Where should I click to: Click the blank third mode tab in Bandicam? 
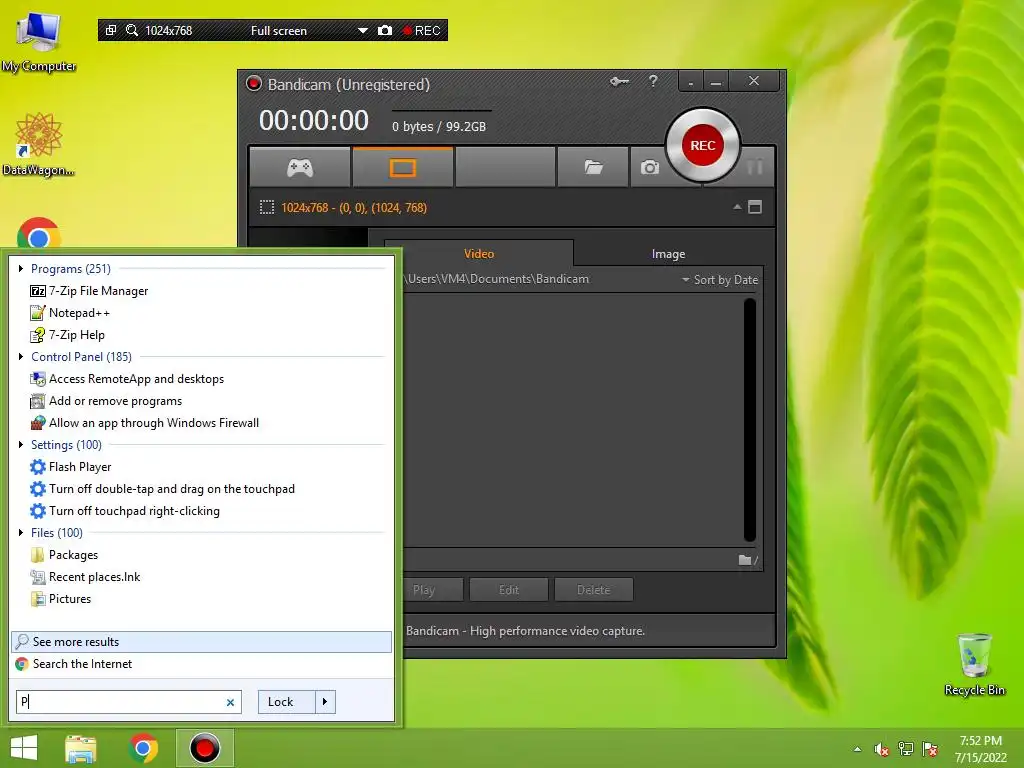[x=505, y=168]
